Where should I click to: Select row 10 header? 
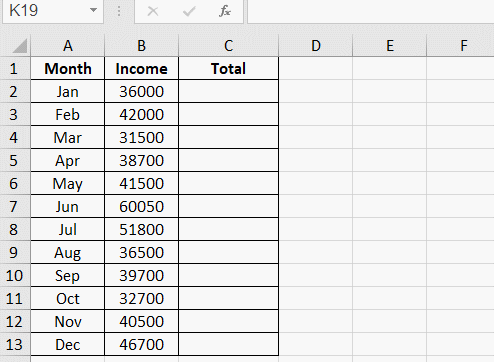click(x=14, y=276)
